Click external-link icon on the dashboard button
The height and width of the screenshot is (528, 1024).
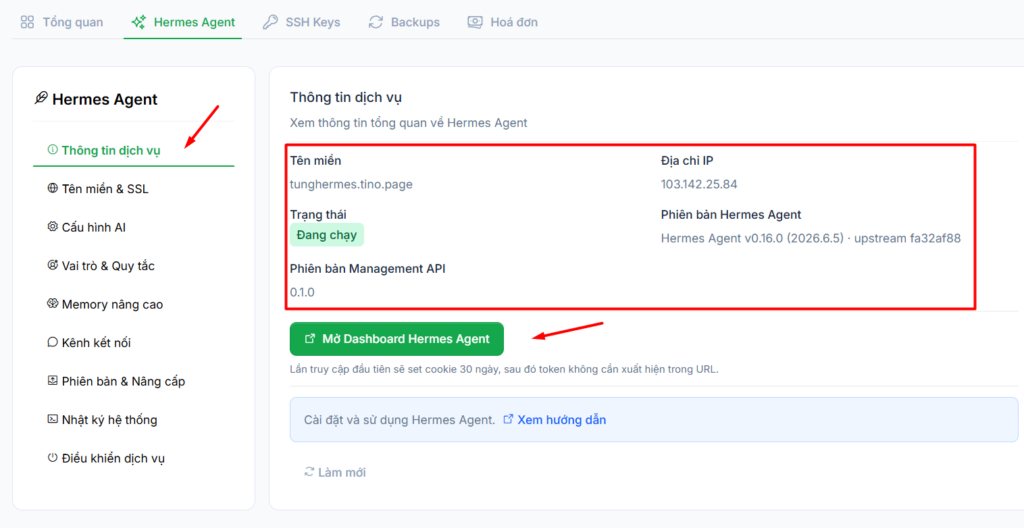click(310, 339)
